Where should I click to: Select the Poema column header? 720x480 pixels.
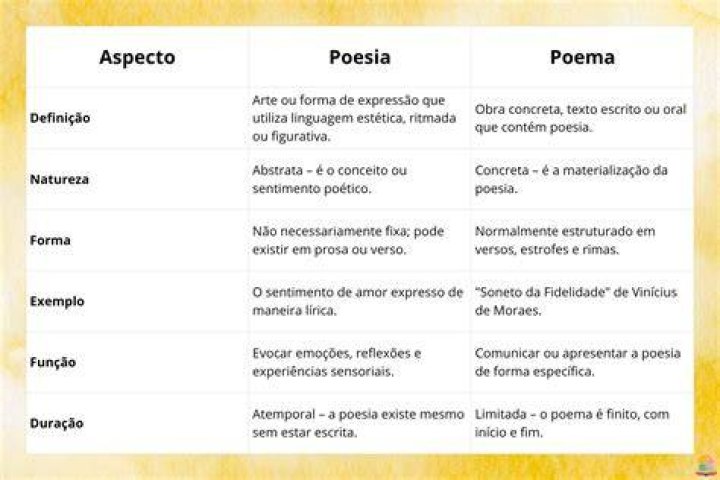point(582,57)
